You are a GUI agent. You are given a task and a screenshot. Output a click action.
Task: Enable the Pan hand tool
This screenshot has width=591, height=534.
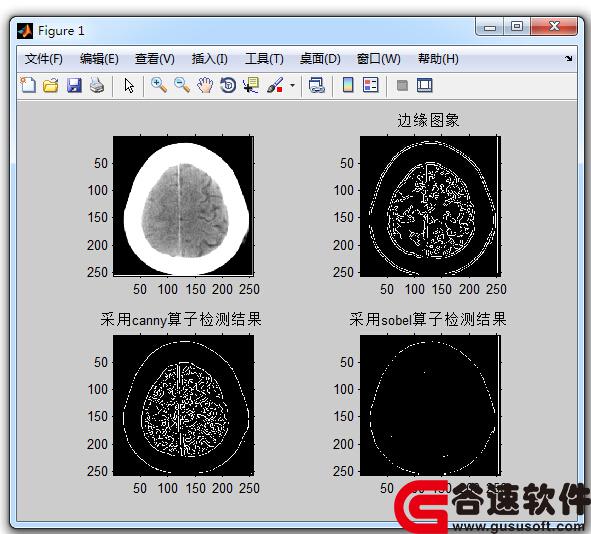coord(205,85)
